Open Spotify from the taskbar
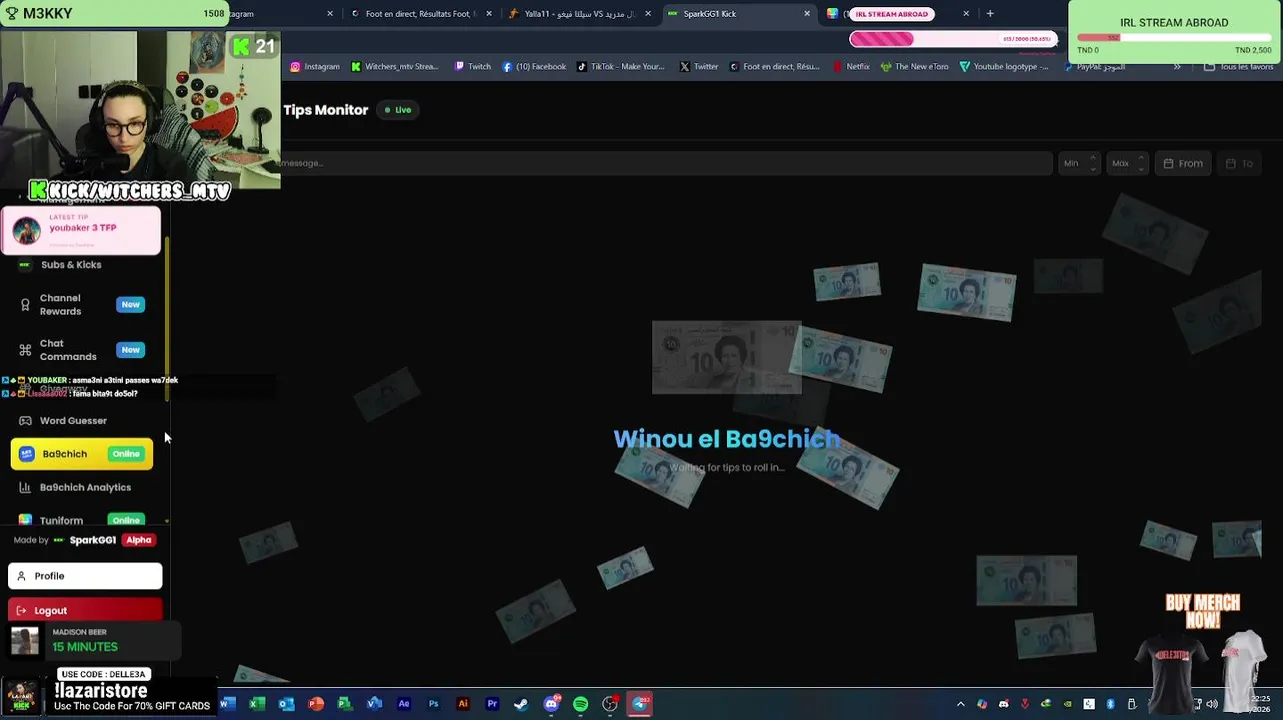 580,704
